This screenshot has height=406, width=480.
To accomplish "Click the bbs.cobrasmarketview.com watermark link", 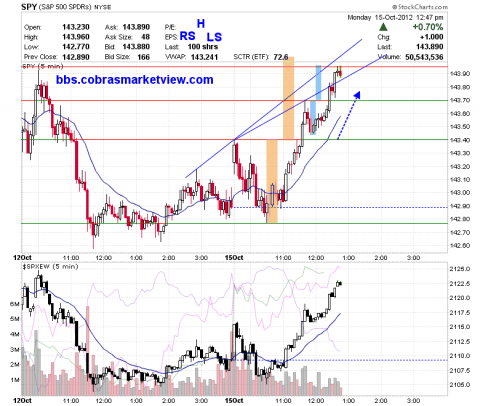I will click(x=134, y=80).
